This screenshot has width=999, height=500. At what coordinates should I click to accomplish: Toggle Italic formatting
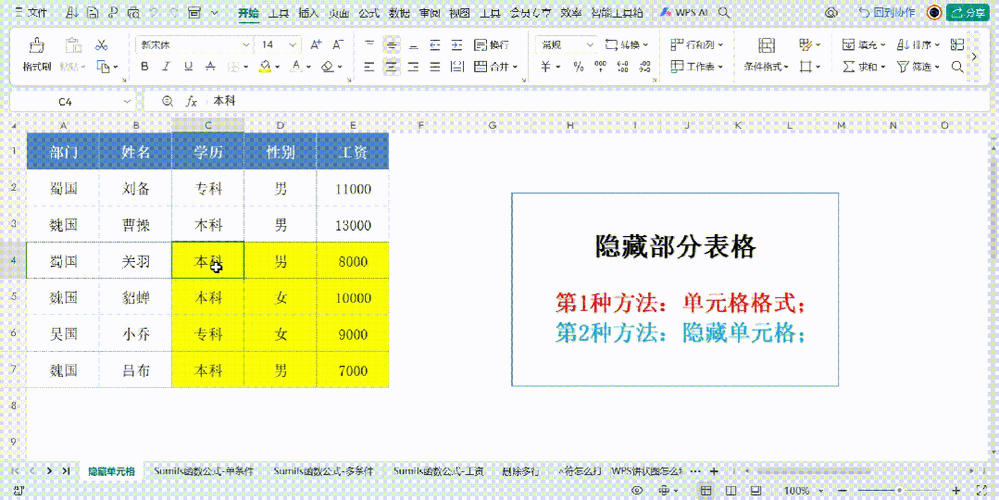166,66
